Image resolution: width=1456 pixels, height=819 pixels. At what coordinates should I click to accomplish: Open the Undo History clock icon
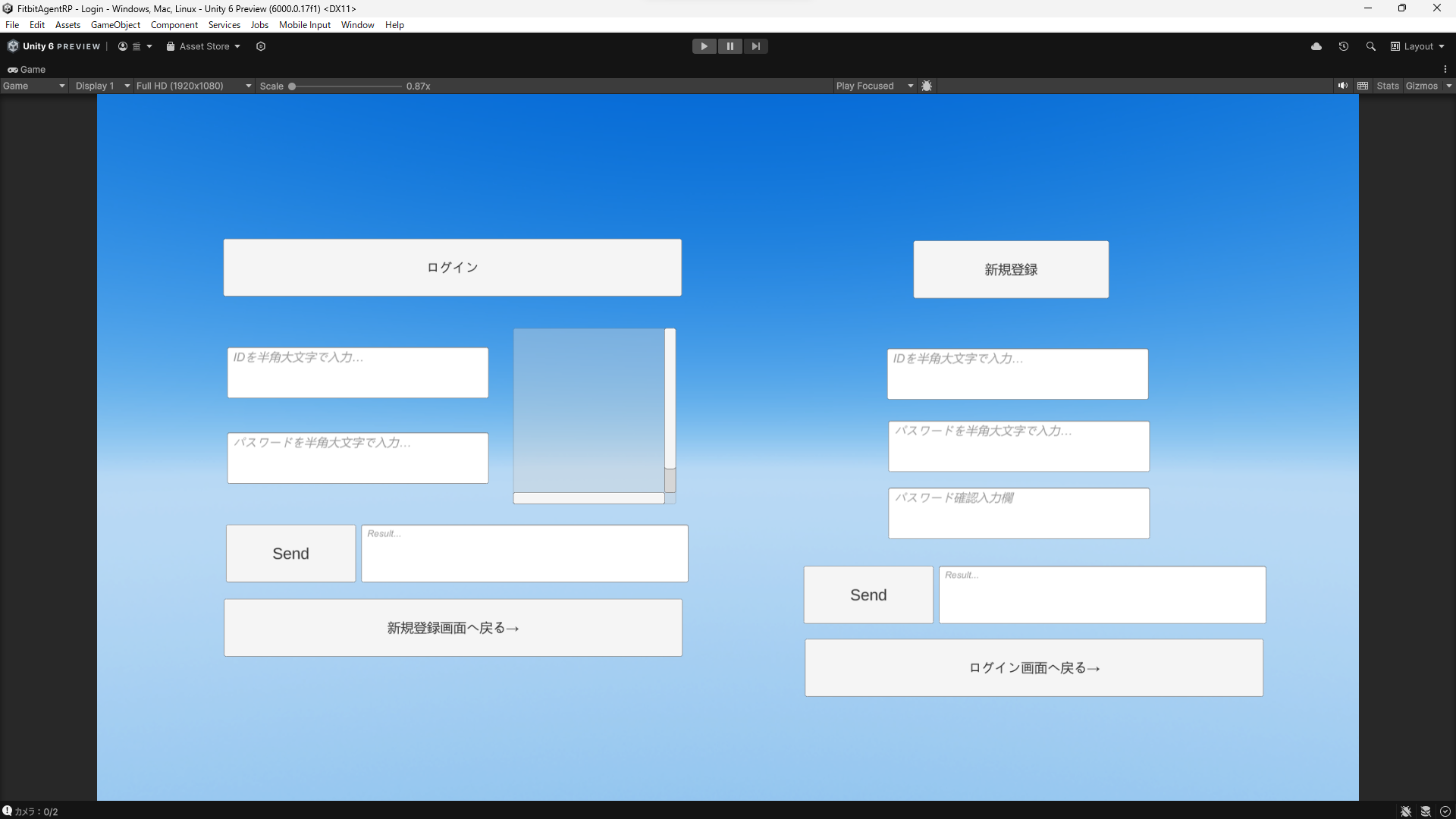click(x=1344, y=46)
